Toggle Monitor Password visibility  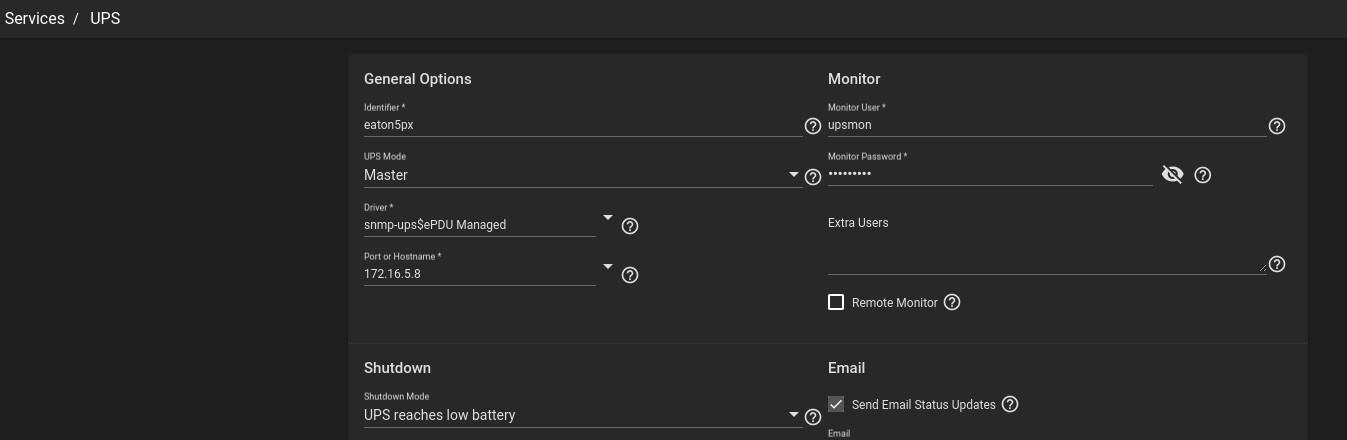1173,175
